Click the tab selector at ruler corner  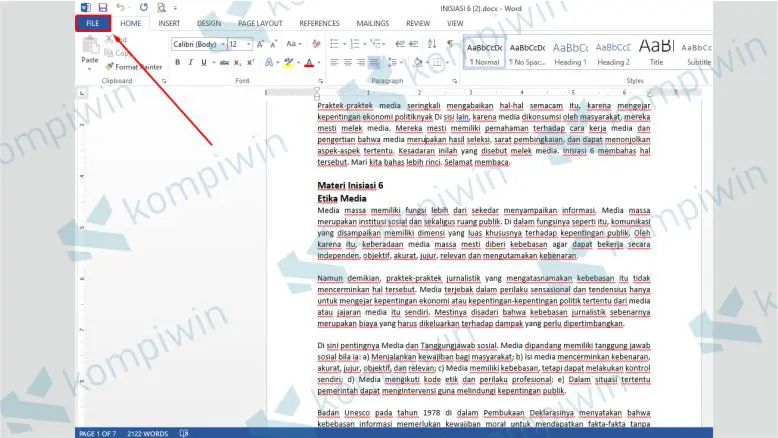click(82, 93)
